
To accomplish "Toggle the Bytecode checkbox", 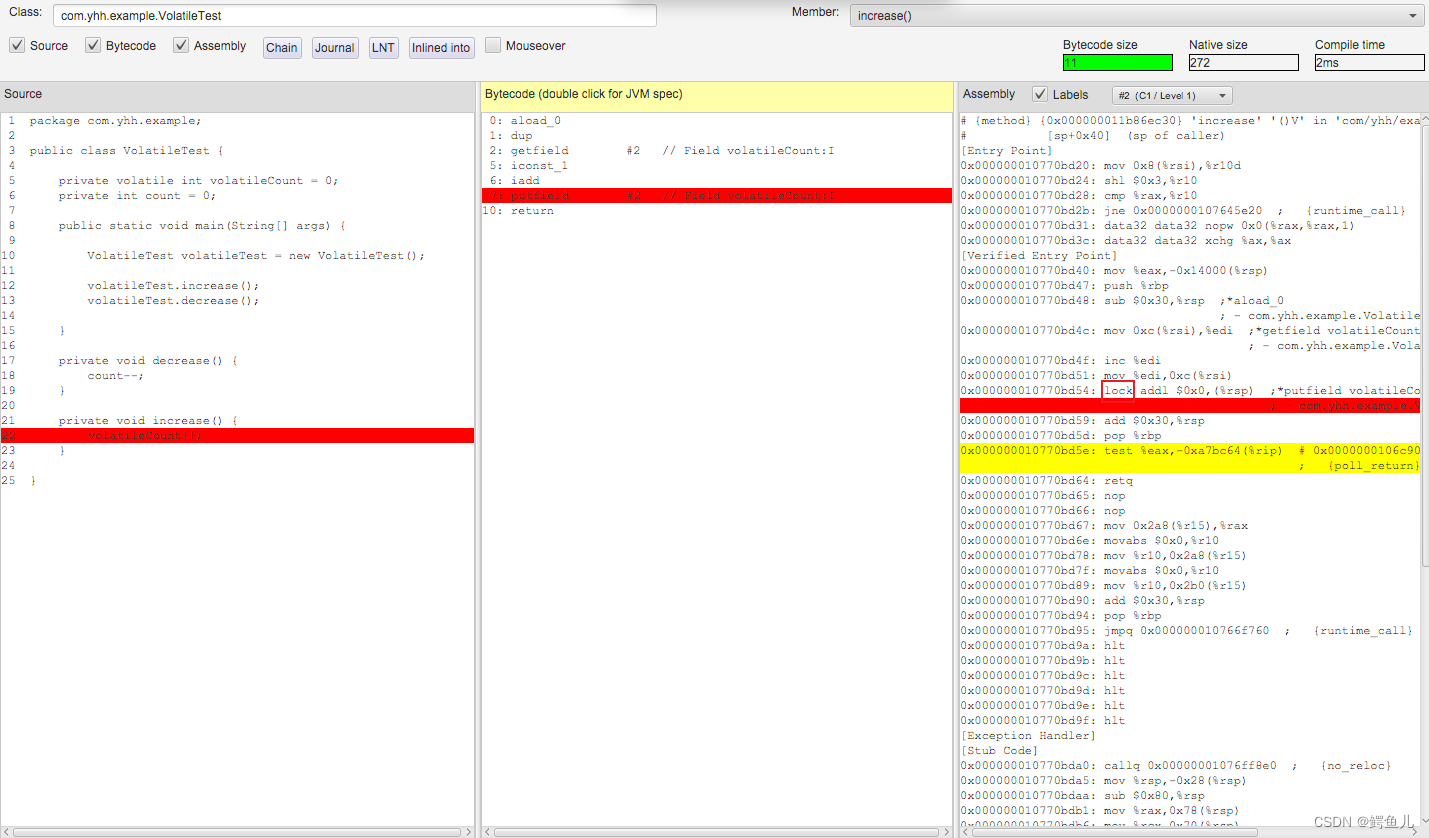I will 93,45.
